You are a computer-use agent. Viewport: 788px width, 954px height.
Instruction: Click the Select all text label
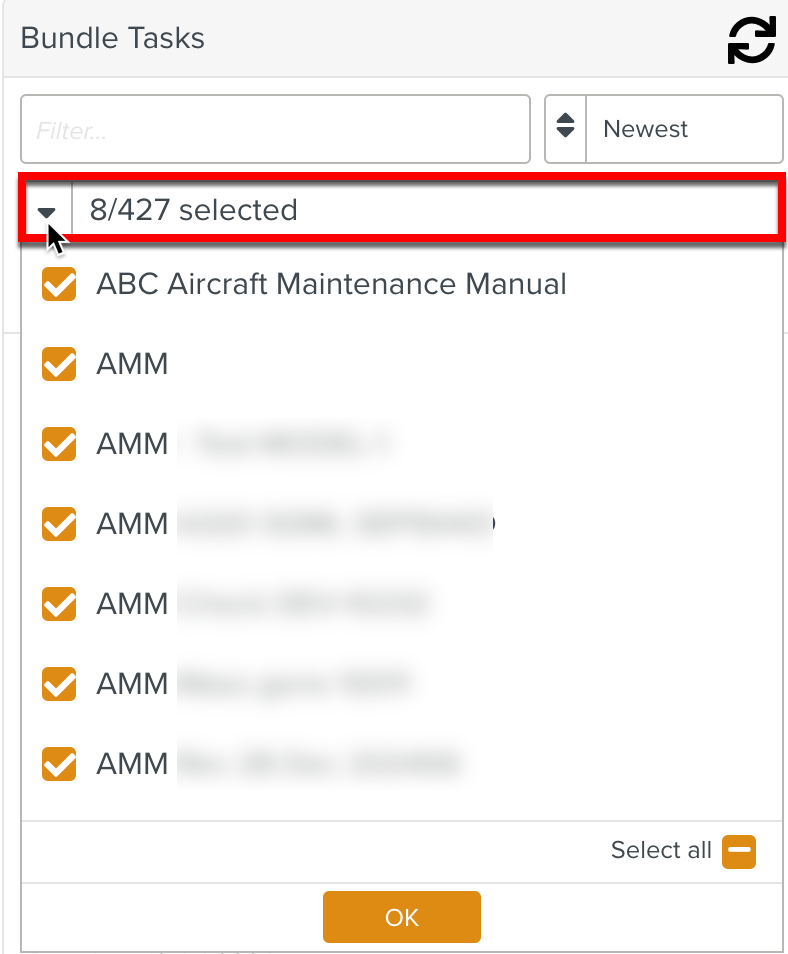click(x=661, y=850)
